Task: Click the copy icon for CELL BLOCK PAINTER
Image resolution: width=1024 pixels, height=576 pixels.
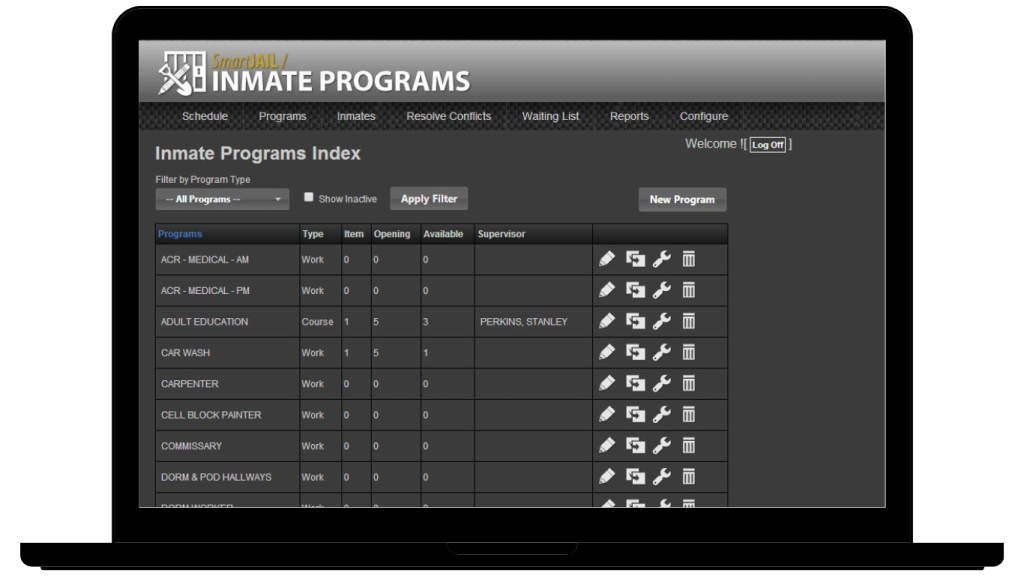Action: (x=633, y=414)
